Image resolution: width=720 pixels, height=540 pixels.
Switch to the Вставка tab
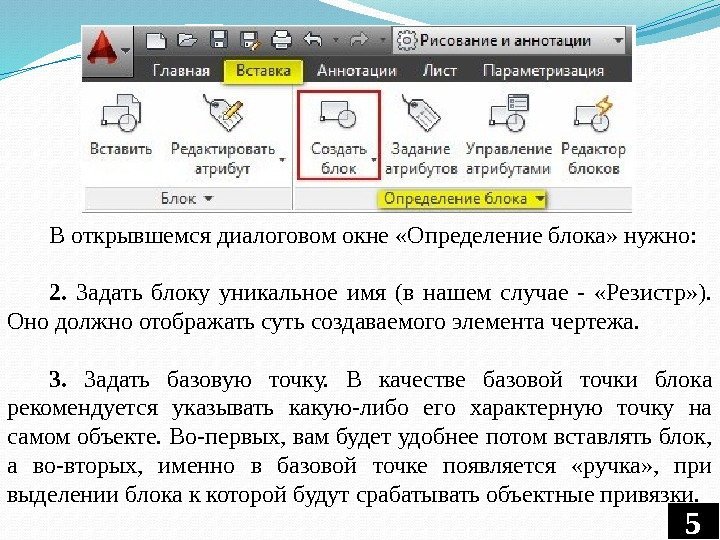pyautogui.click(x=263, y=71)
